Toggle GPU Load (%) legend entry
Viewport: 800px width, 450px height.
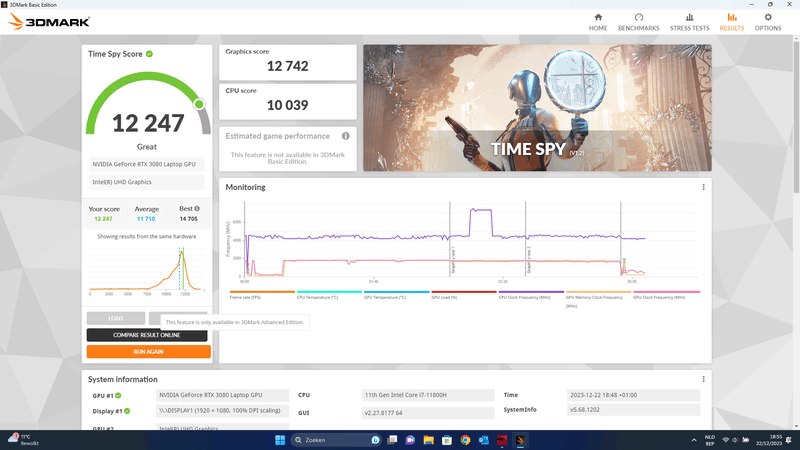(464, 295)
